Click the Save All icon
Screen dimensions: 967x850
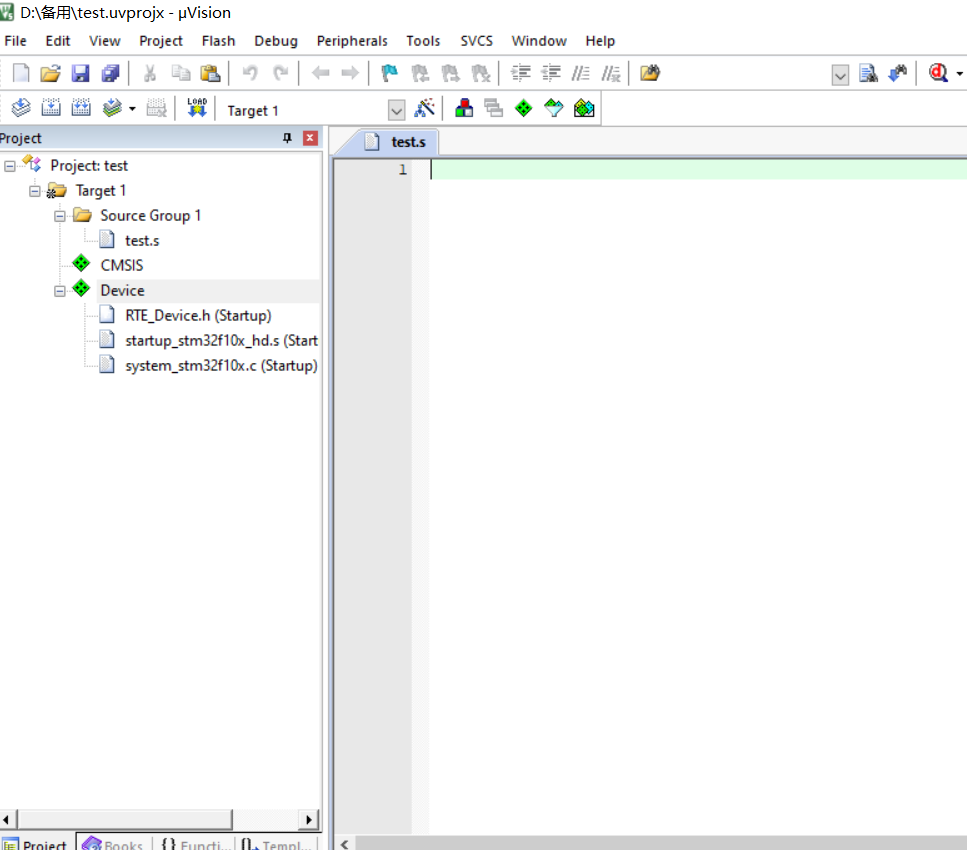pos(111,73)
